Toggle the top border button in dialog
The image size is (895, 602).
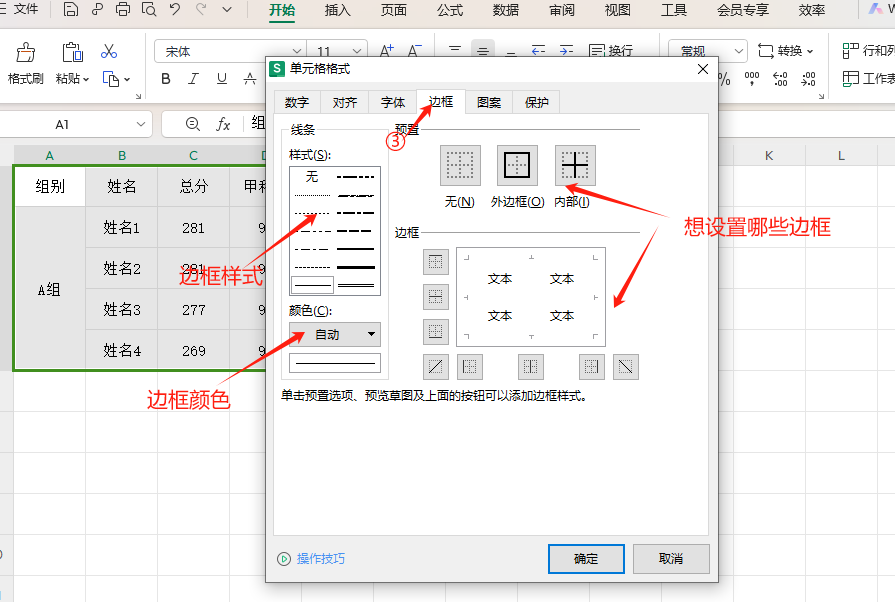[436, 262]
